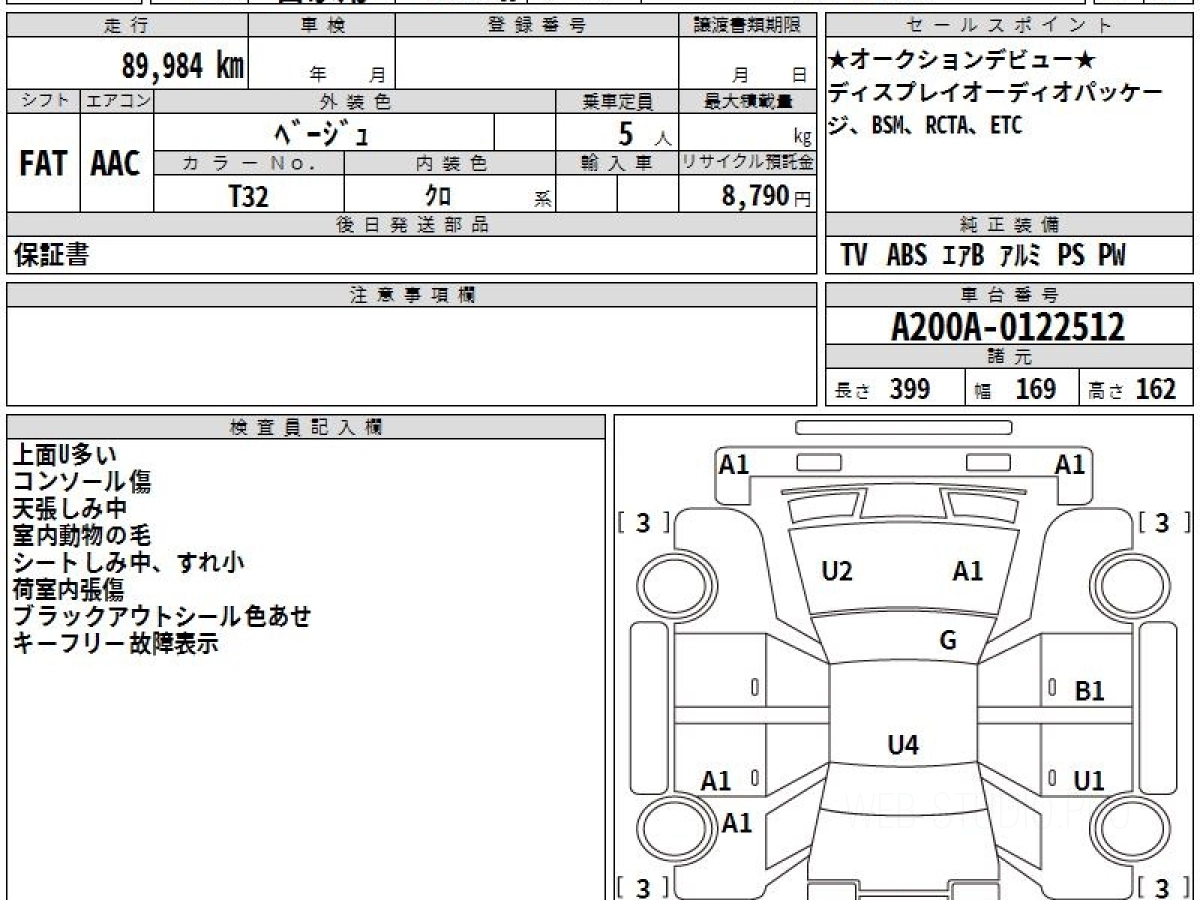Image resolution: width=1200 pixels, height=900 pixels.
Task: Click the シフト header cell
Action: point(44,101)
